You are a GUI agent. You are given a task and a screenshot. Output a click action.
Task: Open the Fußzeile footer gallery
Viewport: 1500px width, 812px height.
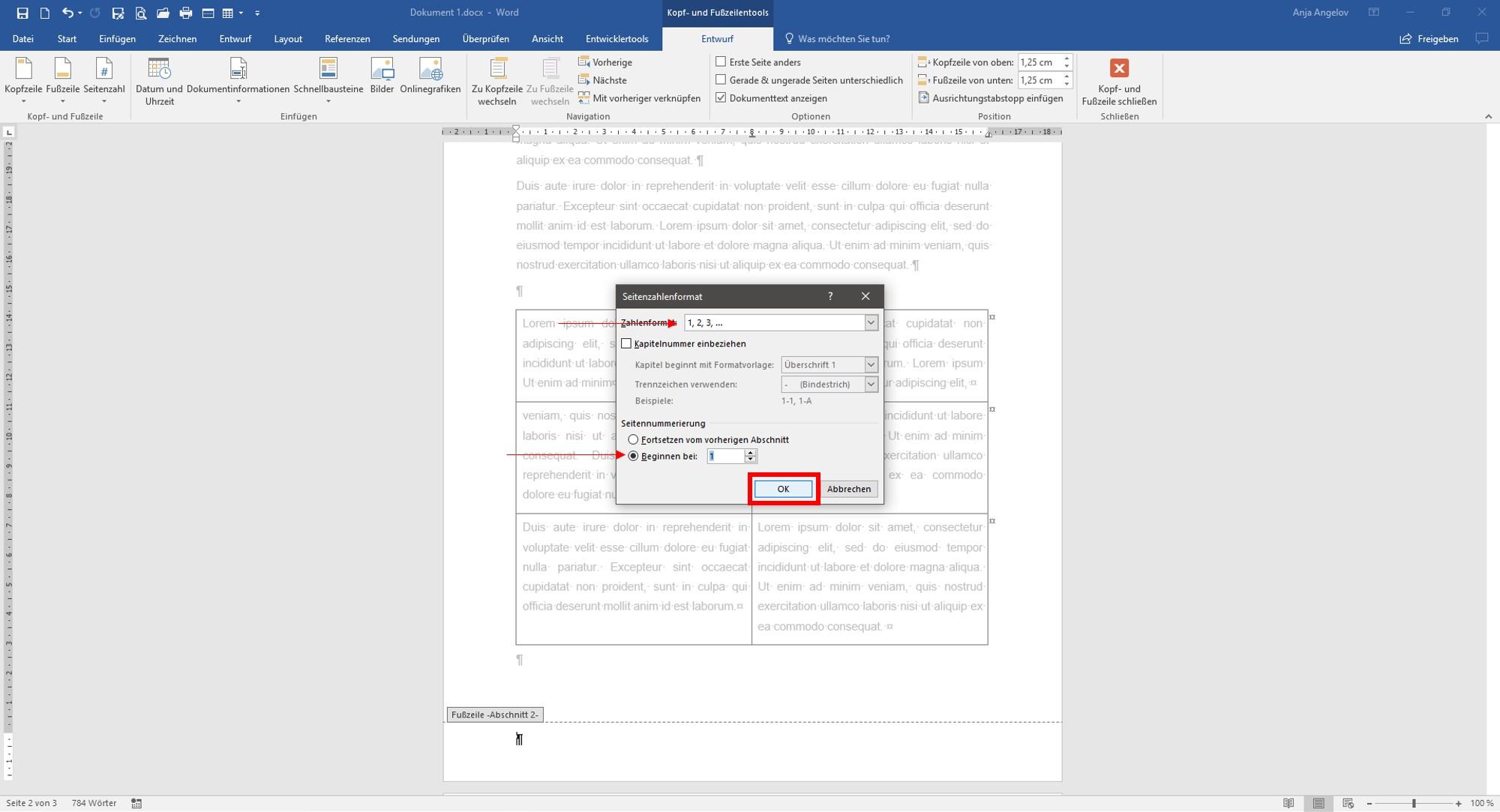[62, 82]
